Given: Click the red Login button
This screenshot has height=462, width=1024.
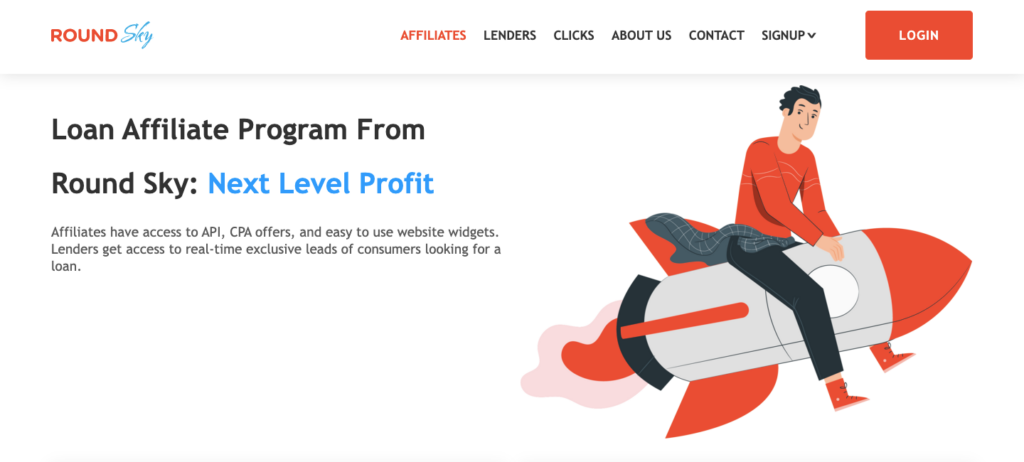Looking at the screenshot, I should pyautogui.click(x=918, y=35).
